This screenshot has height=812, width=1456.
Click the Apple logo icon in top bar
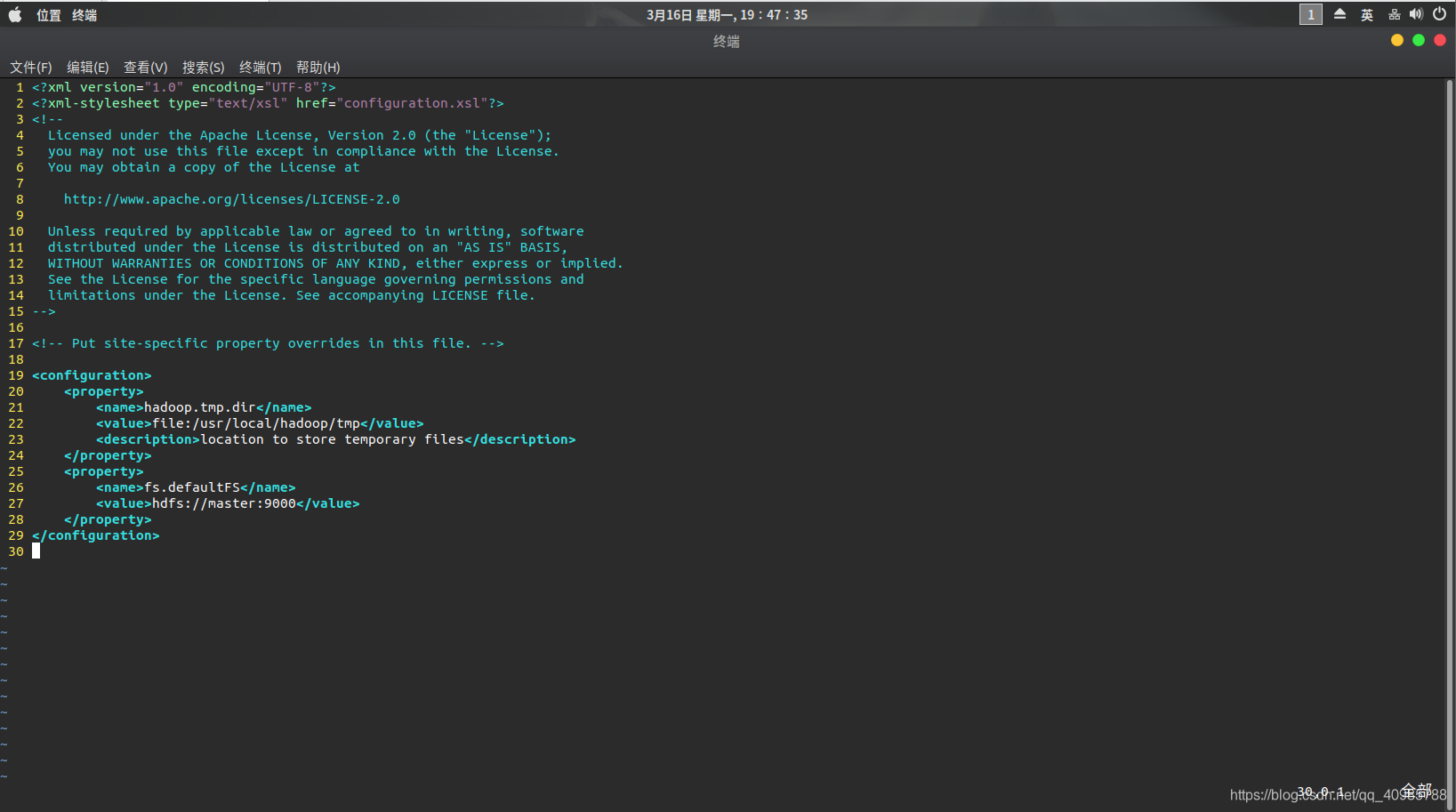pyautogui.click(x=15, y=14)
